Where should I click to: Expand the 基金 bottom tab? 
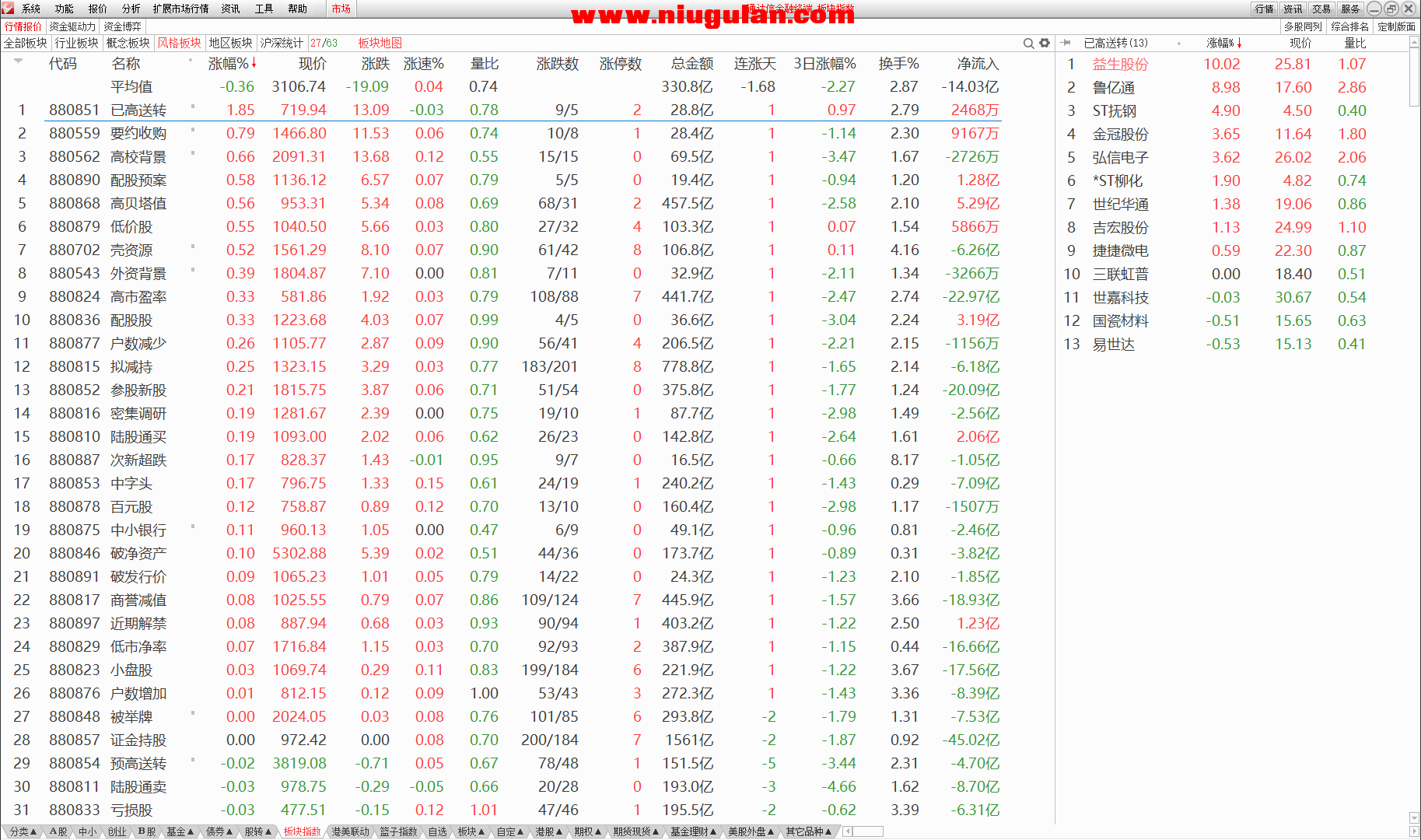(x=180, y=831)
